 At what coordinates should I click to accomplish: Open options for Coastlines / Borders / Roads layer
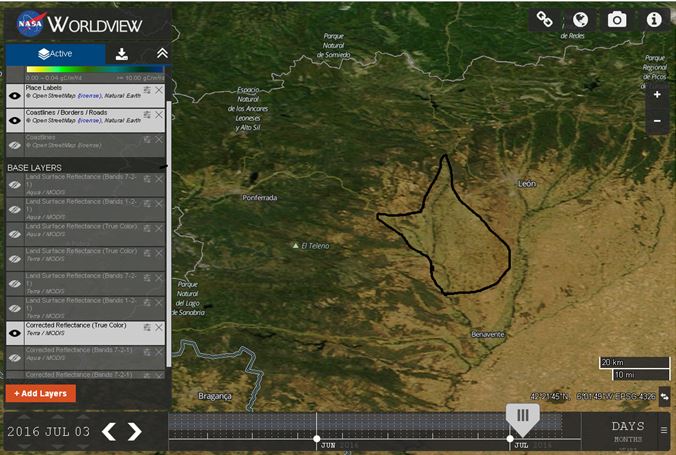coord(147,115)
